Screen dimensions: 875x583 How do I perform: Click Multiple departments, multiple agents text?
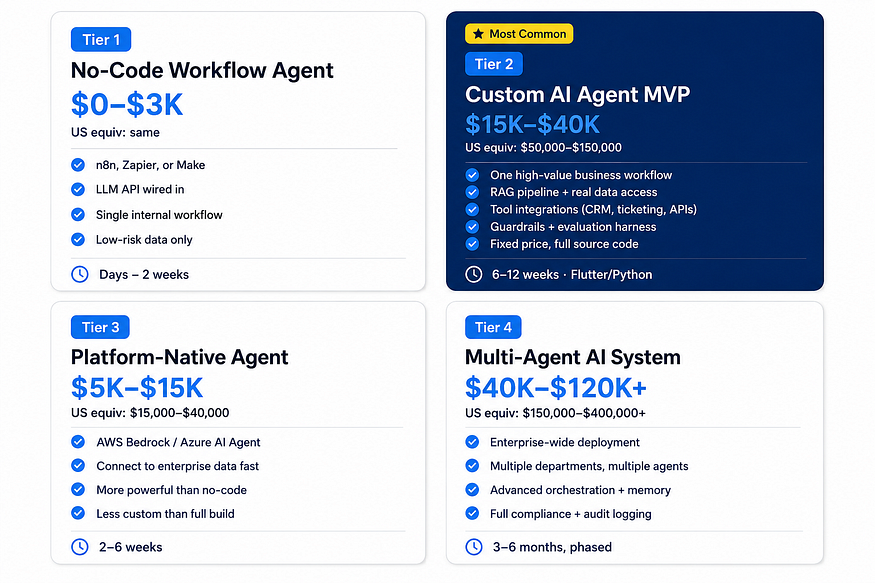point(589,466)
